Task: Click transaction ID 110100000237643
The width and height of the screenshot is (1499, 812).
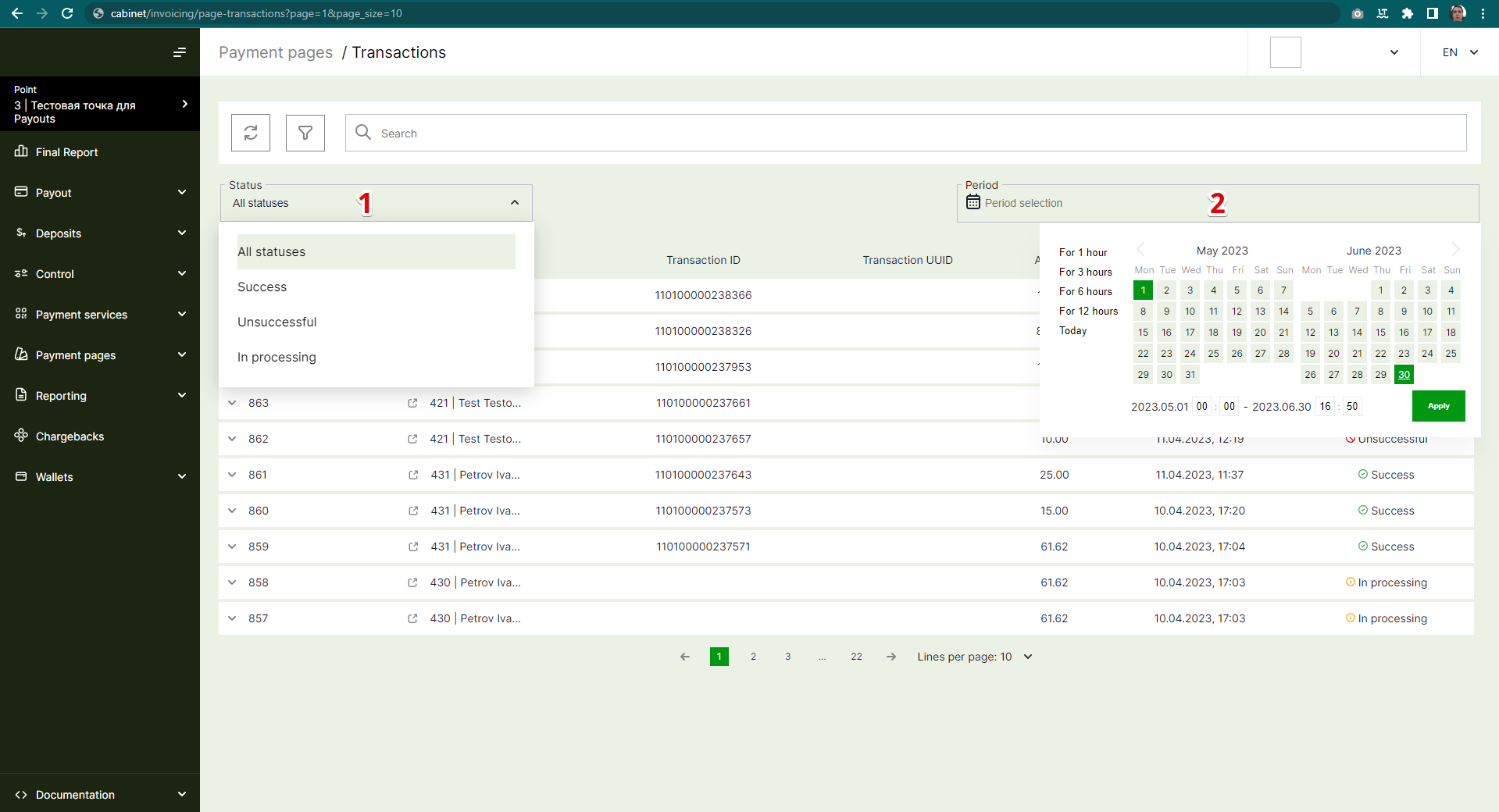Action: (703, 475)
